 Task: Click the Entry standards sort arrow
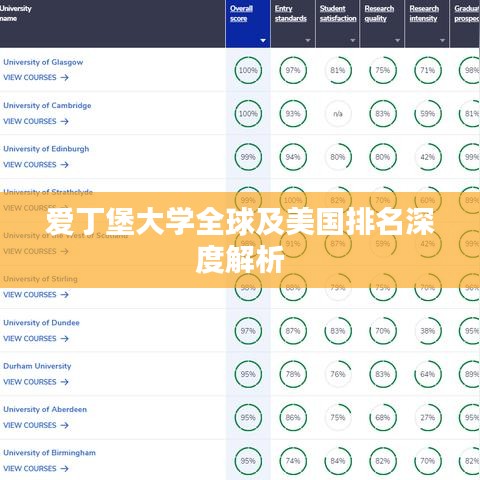point(308,40)
